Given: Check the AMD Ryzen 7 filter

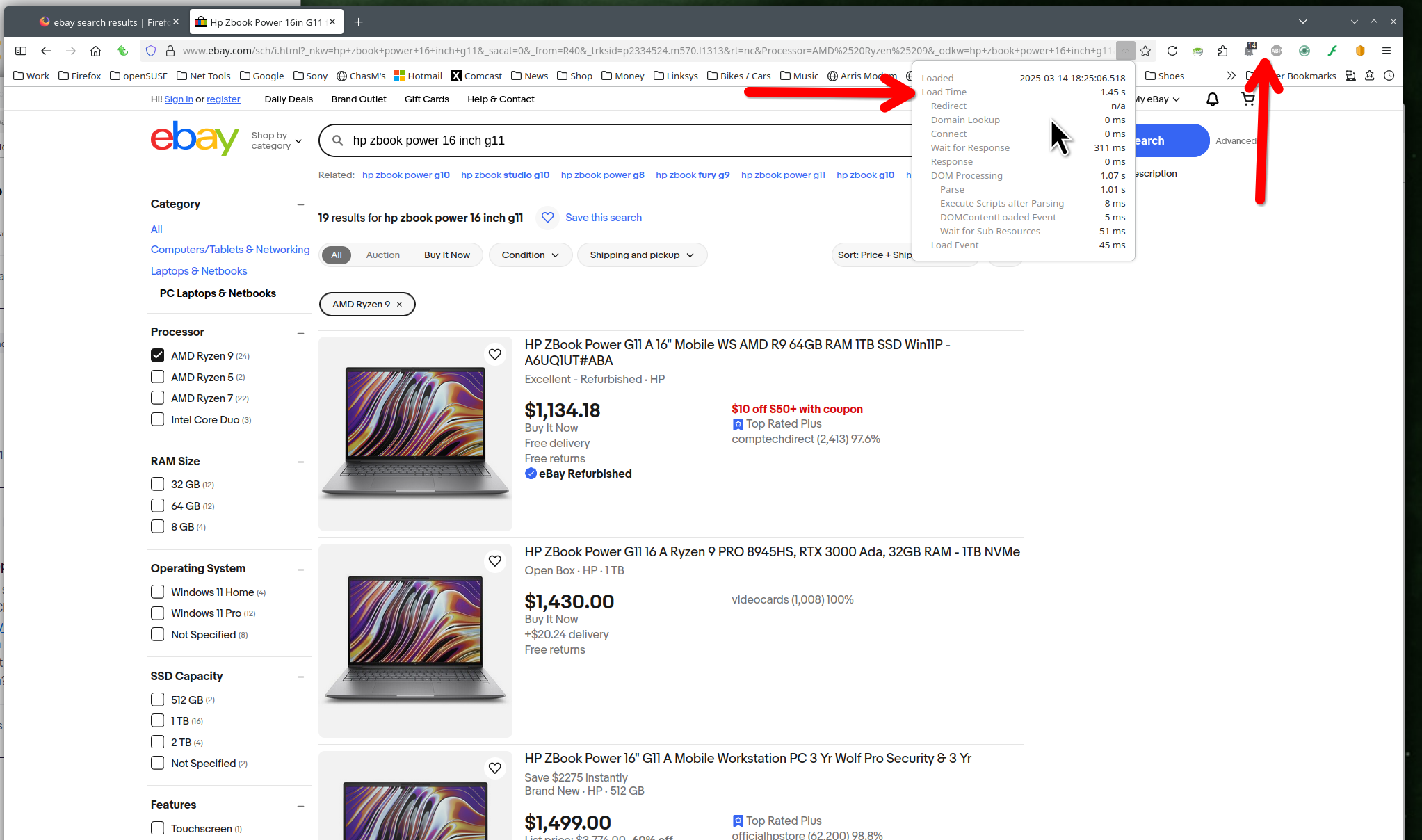Looking at the screenshot, I should [x=158, y=398].
